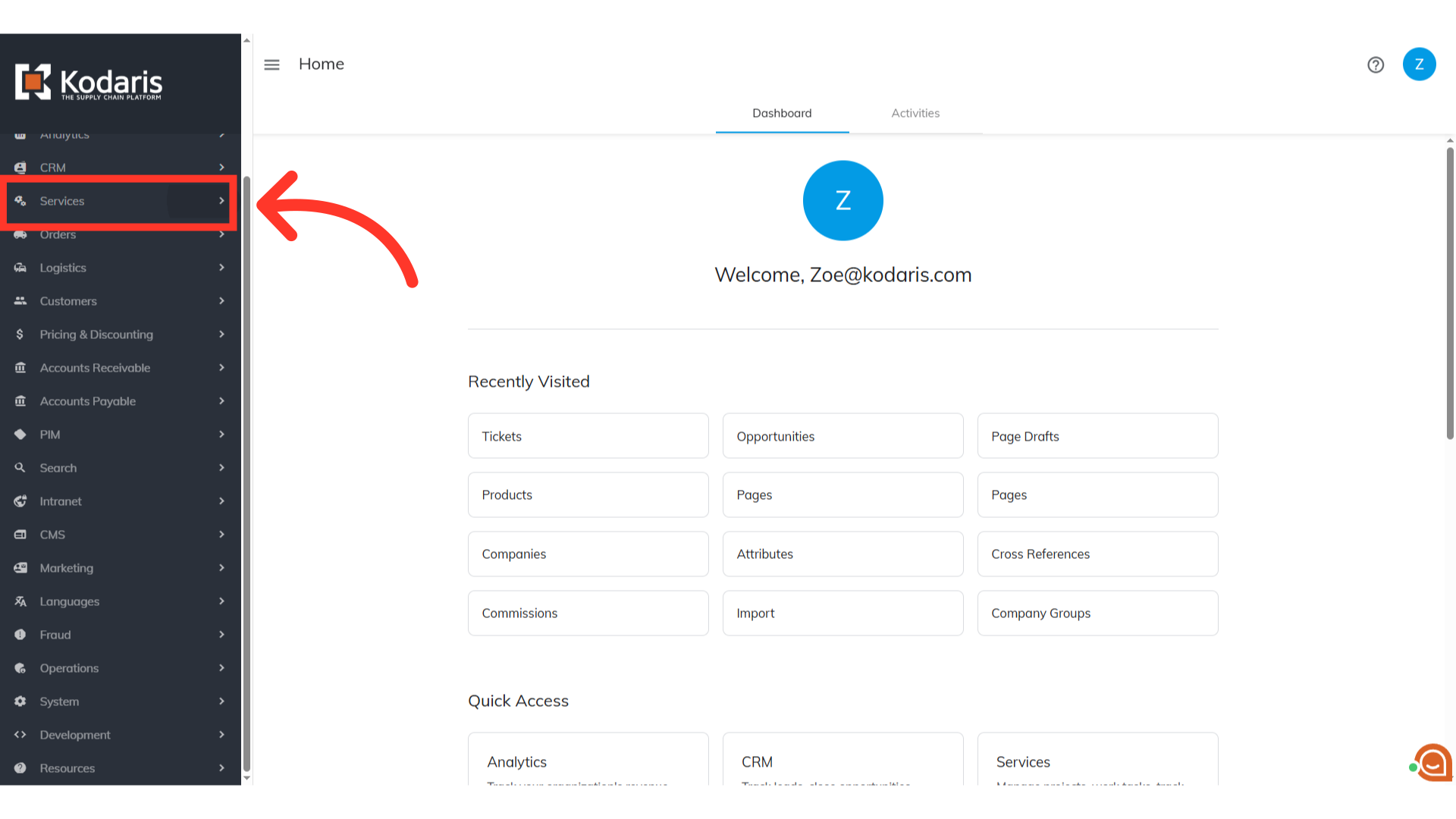1456x819 pixels.
Task: Switch to the Activities tab
Action: pyautogui.click(x=915, y=113)
